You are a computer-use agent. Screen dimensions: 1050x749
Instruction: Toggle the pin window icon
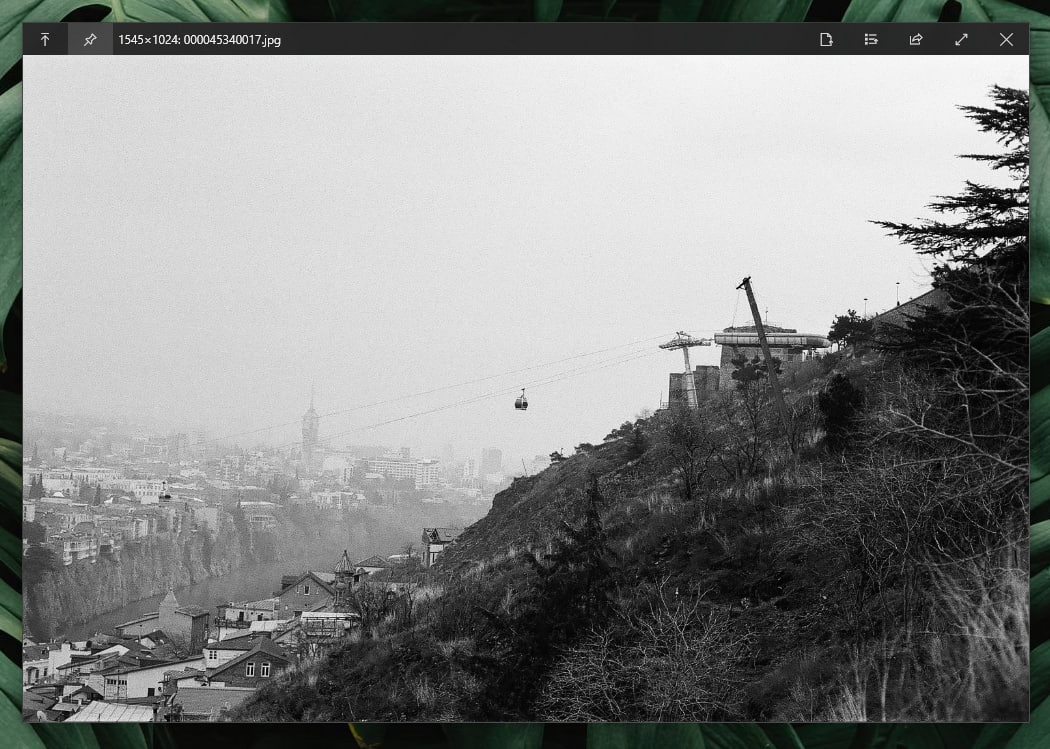[90, 39]
